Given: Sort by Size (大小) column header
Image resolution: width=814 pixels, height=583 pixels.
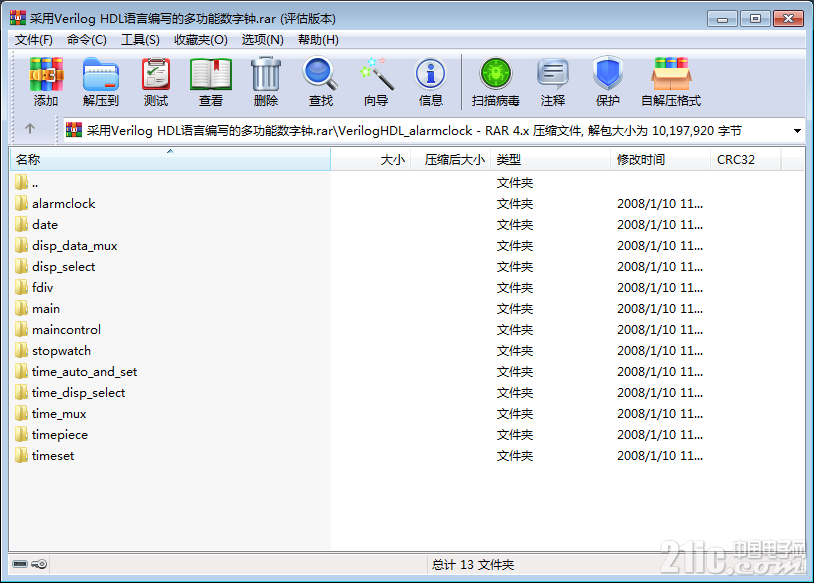Looking at the screenshot, I should click(371, 159).
